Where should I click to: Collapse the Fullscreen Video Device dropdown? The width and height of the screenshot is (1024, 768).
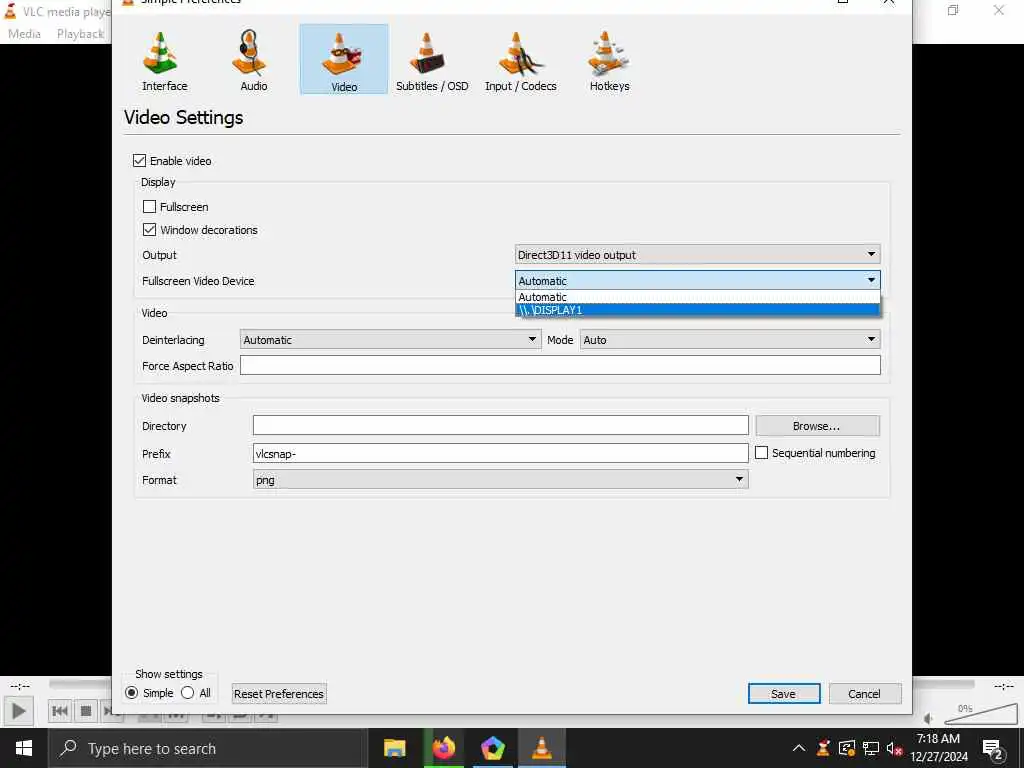tap(697, 281)
